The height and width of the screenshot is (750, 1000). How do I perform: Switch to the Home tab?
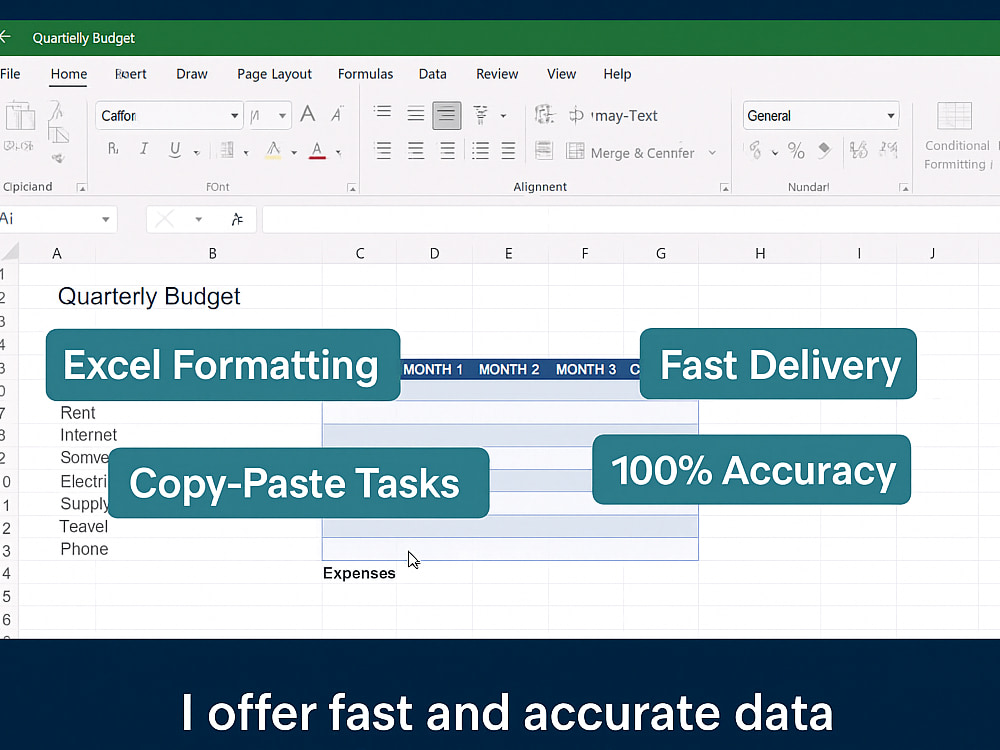tap(69, 74)
